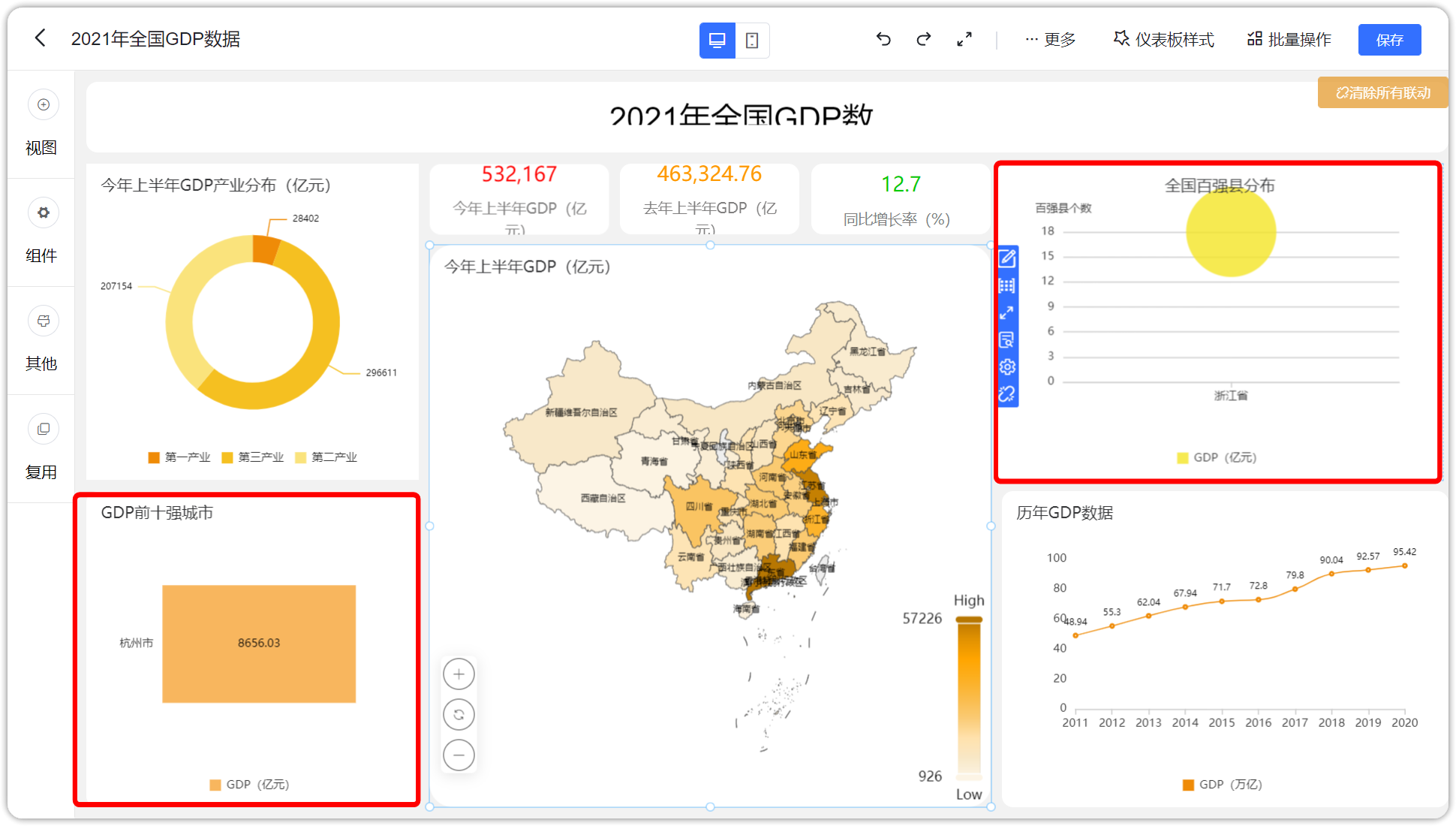Open the 更多 menu
The image size is (1456, 826).
(1051, 39)
